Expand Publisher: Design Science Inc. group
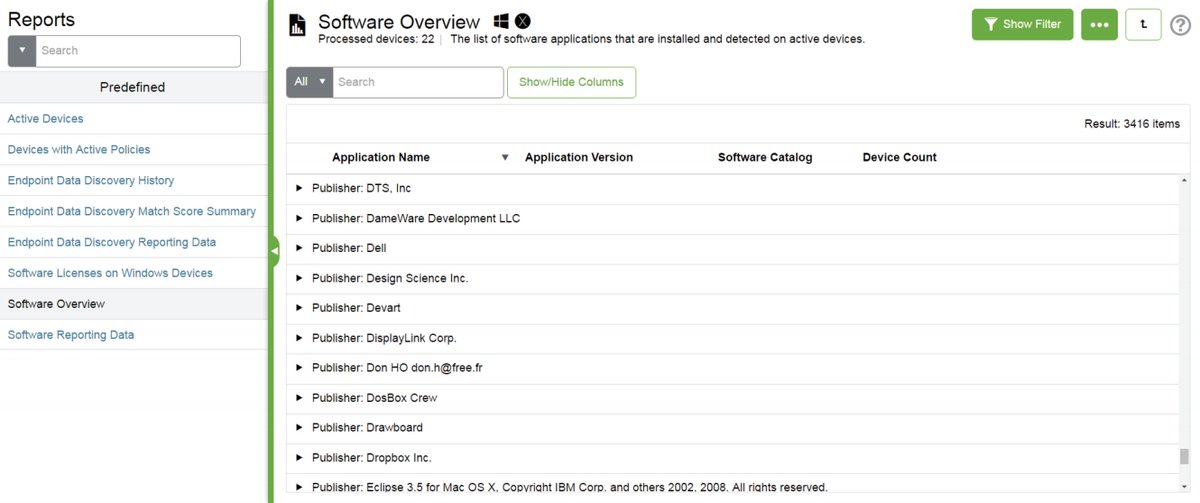Image resolution: width=1200 pixels, height=503 pixels. pyautogui.click(x=298, y=278)
